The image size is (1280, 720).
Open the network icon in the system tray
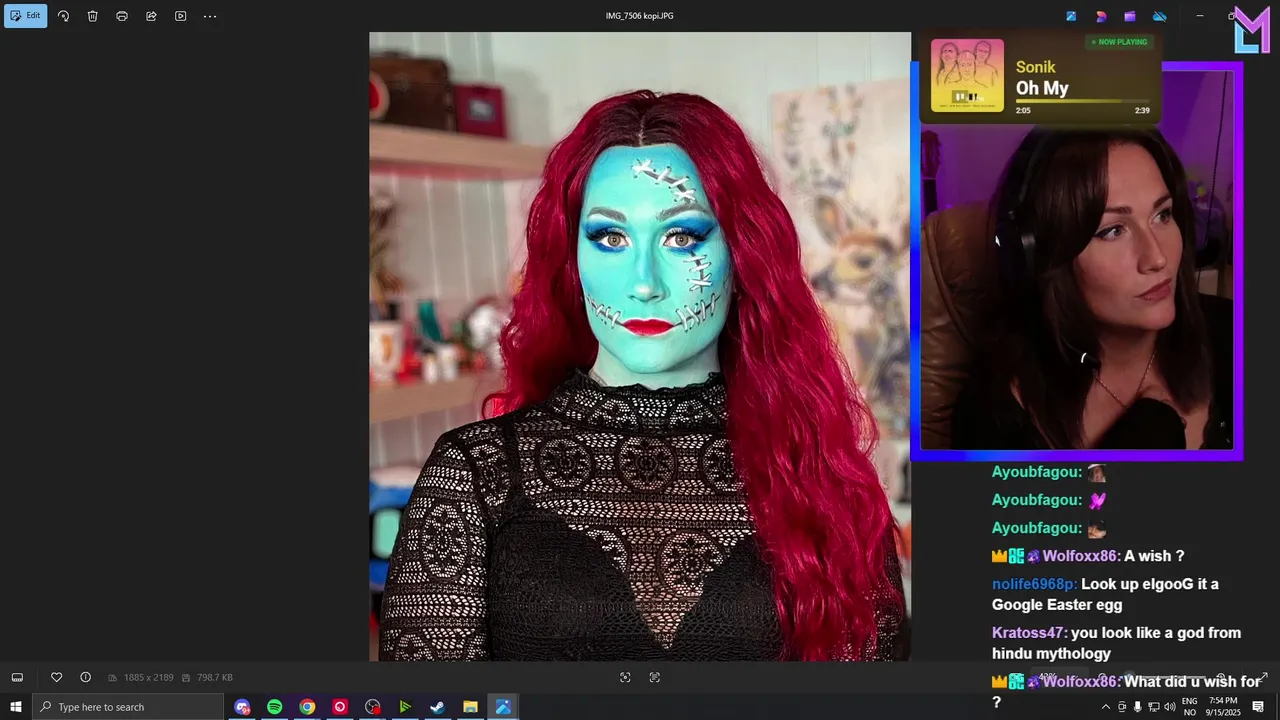coord(1154,707)
